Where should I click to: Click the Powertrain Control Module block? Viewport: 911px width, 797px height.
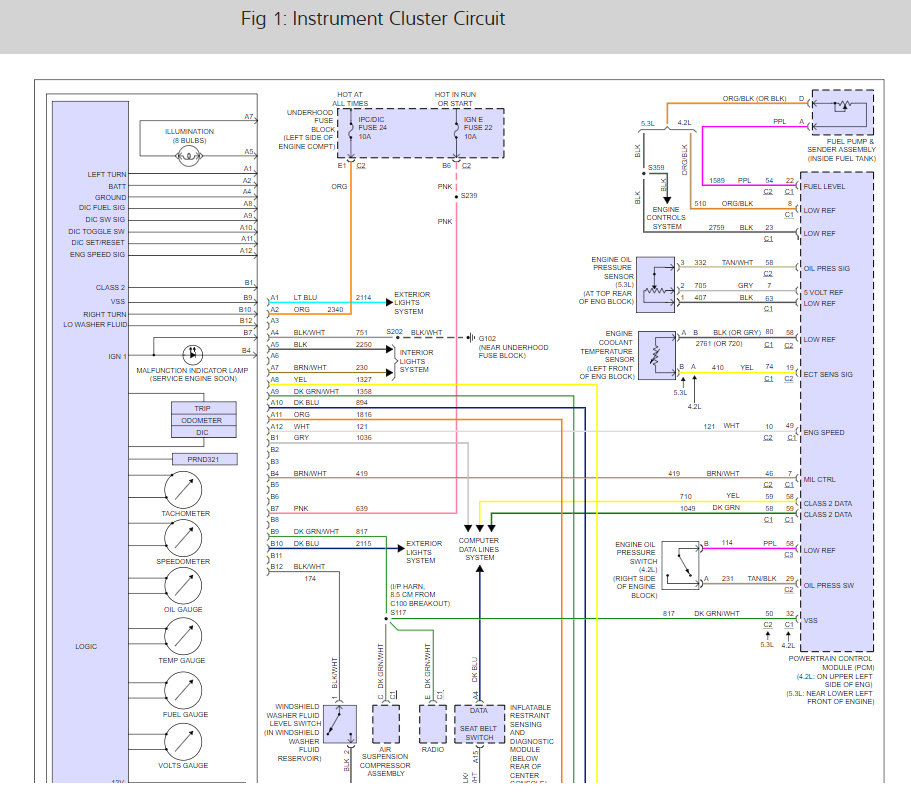[837, 411]
